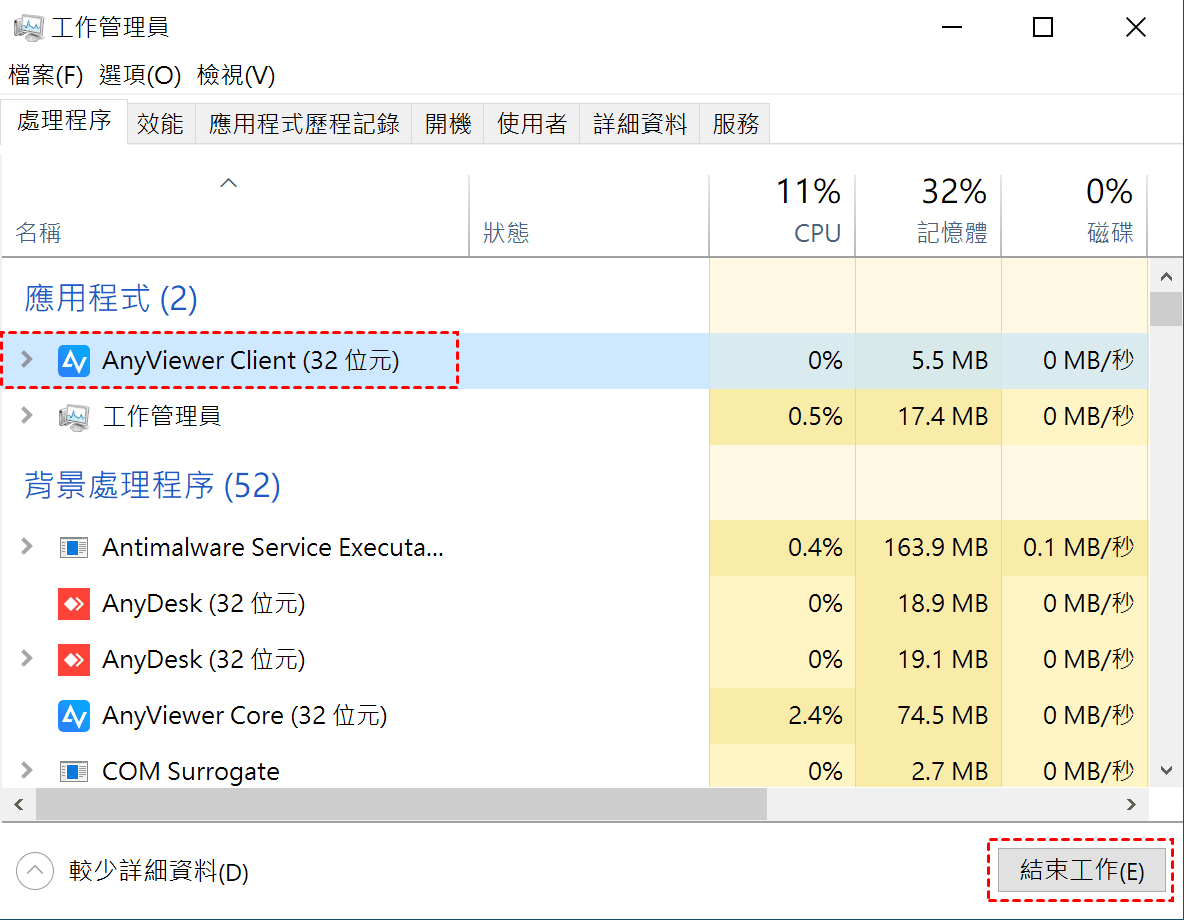Image resolution: width=1184 pixels, height=920 pixels.
Task: Expand the COM Surrogate process entry
Action: click(x=27, y=772)
